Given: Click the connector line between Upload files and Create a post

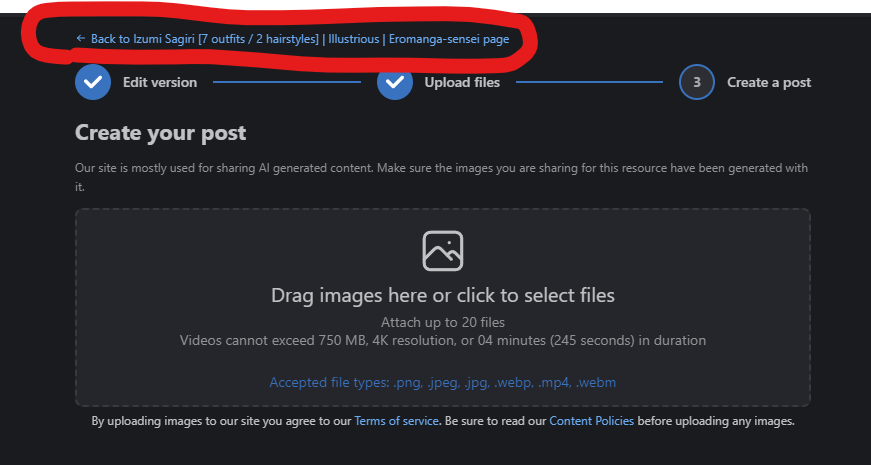Looking at the screenshot, I should tap(589, 82).
